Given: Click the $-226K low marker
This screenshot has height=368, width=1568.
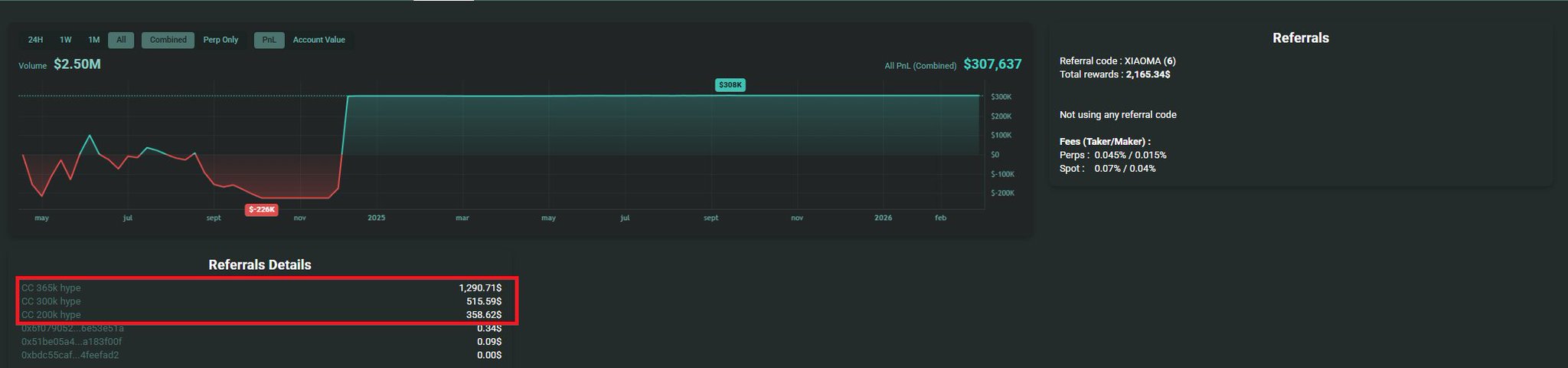Looking at the screenshot, I should [261, 209].
